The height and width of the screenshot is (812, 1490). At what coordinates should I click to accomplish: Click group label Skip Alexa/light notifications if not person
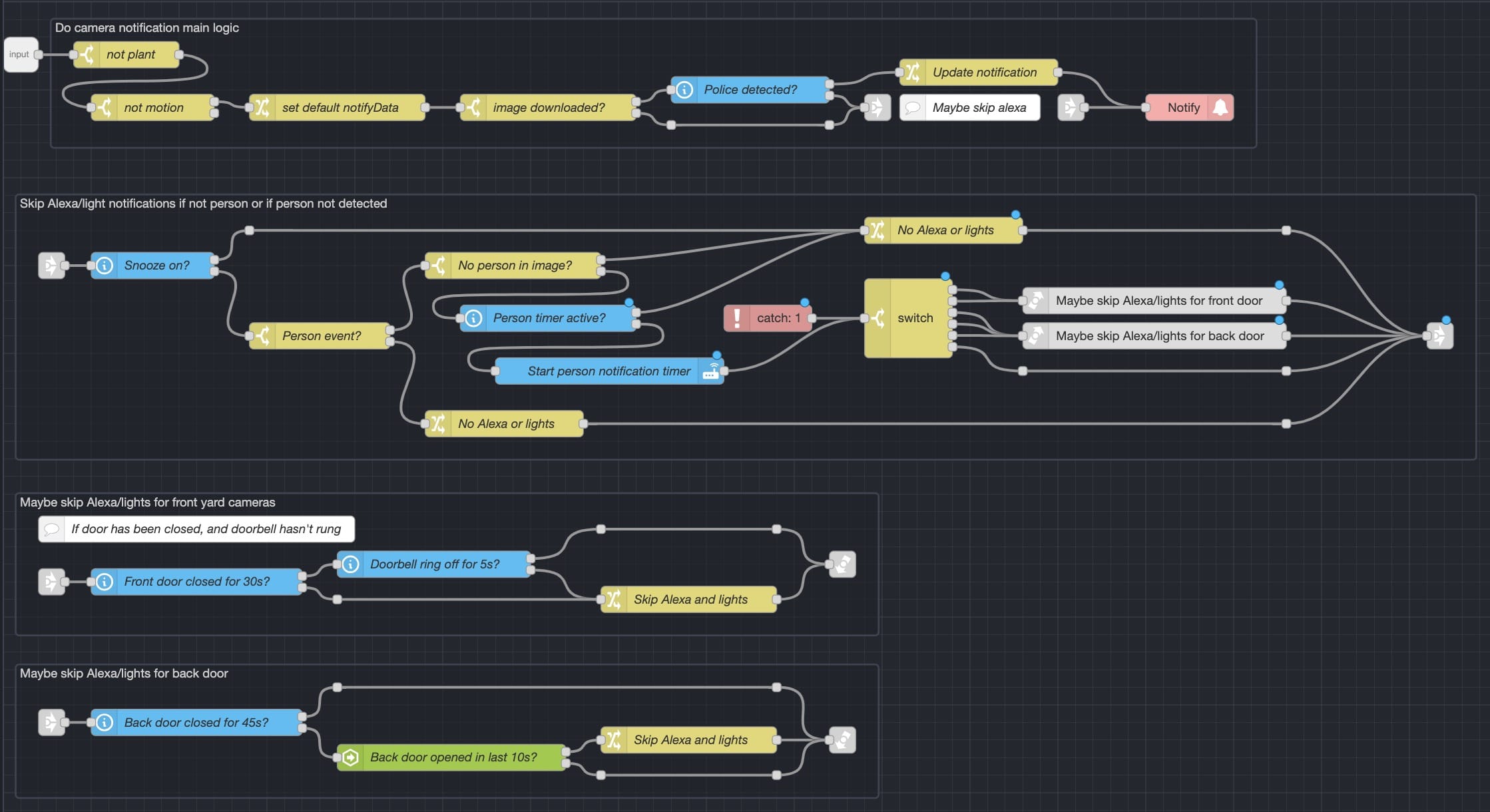point(203,204)
